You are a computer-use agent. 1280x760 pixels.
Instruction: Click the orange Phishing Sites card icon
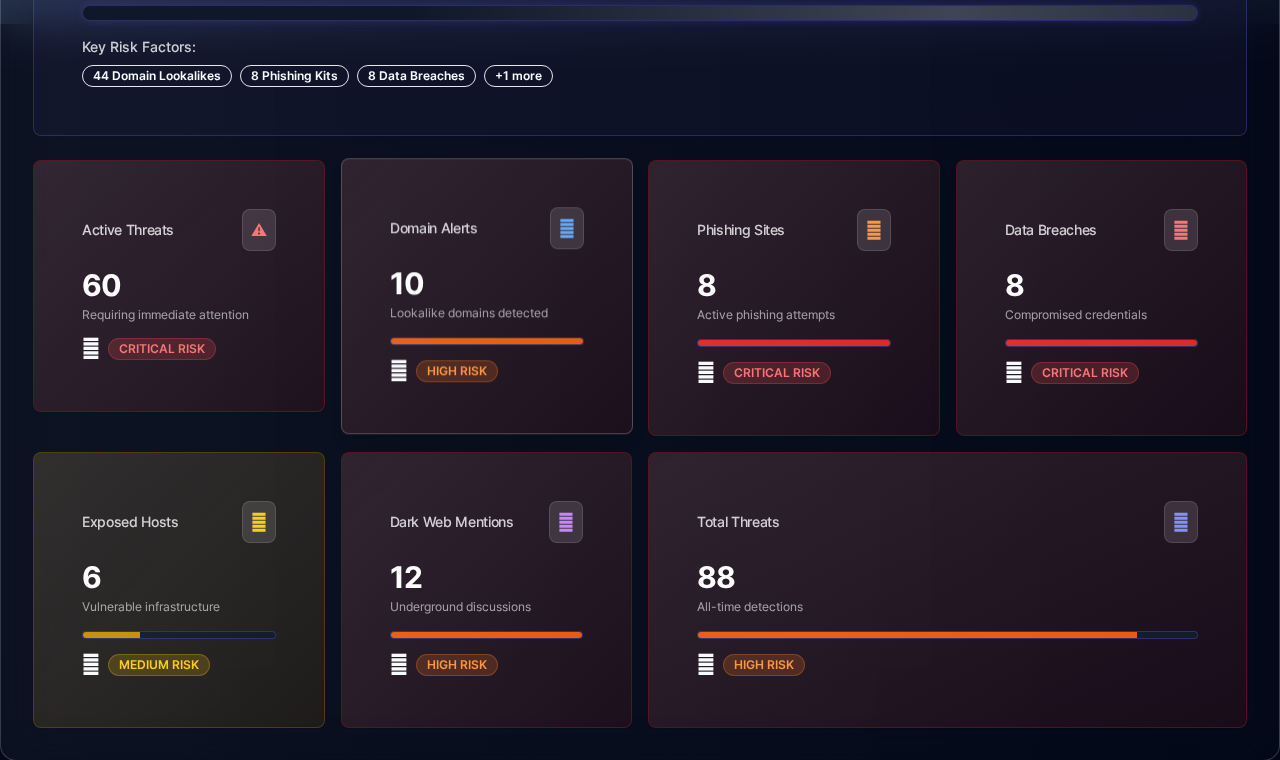pyautogui.click(x=874, y=230)
